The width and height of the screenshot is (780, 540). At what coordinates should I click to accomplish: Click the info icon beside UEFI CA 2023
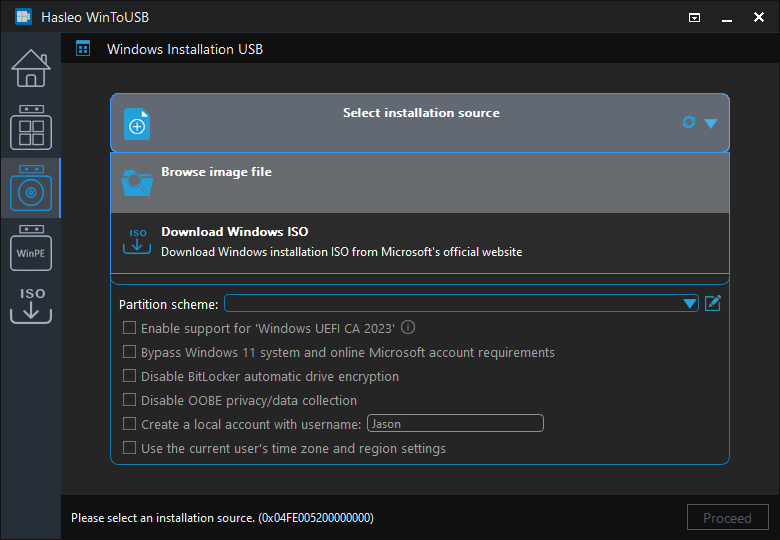(408, 327)
